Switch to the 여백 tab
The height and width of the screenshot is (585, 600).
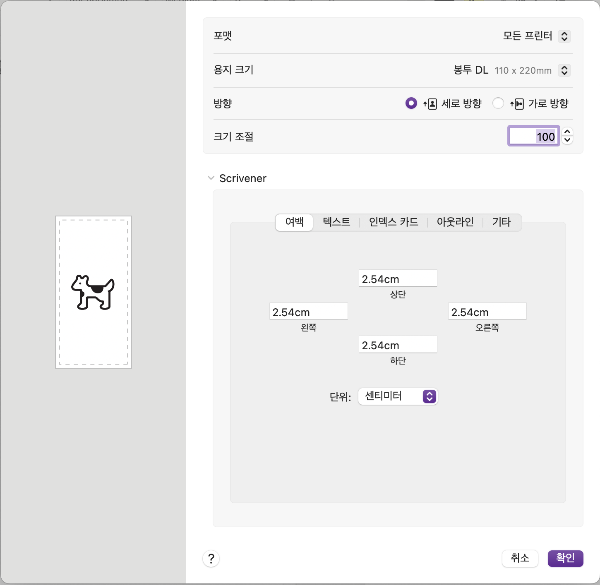pos(294,222)
